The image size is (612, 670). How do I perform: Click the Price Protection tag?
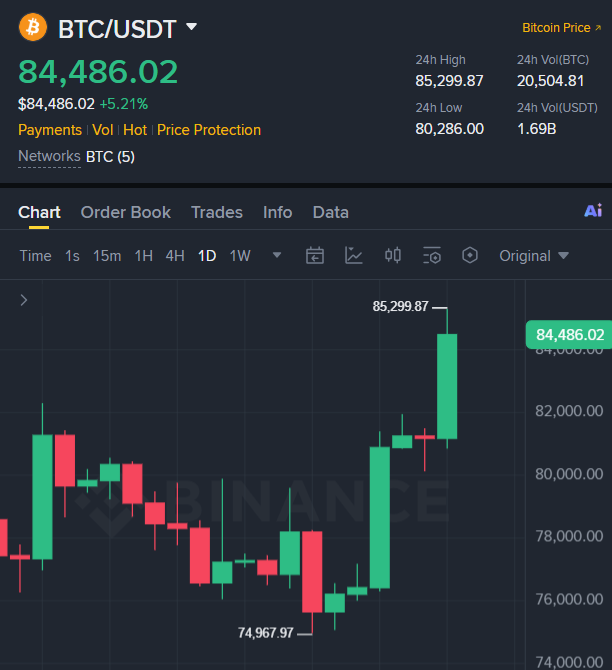click(x=209, y=130)
